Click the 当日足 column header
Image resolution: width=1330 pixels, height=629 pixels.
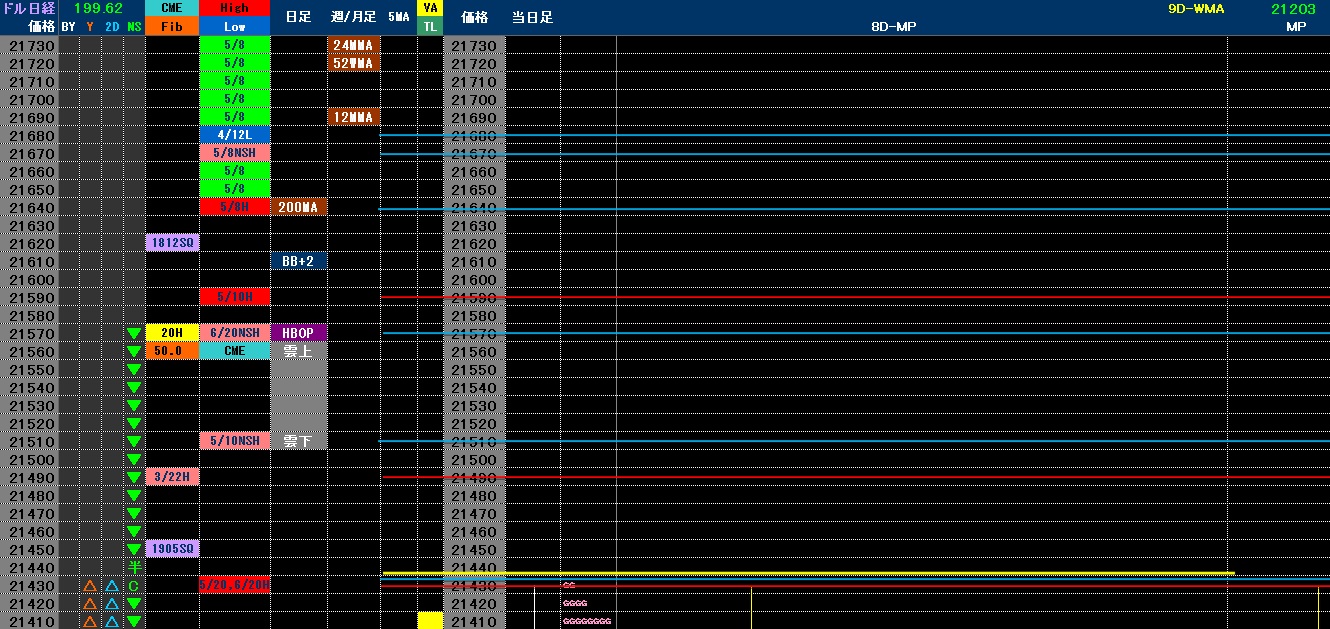pos(532,17)
